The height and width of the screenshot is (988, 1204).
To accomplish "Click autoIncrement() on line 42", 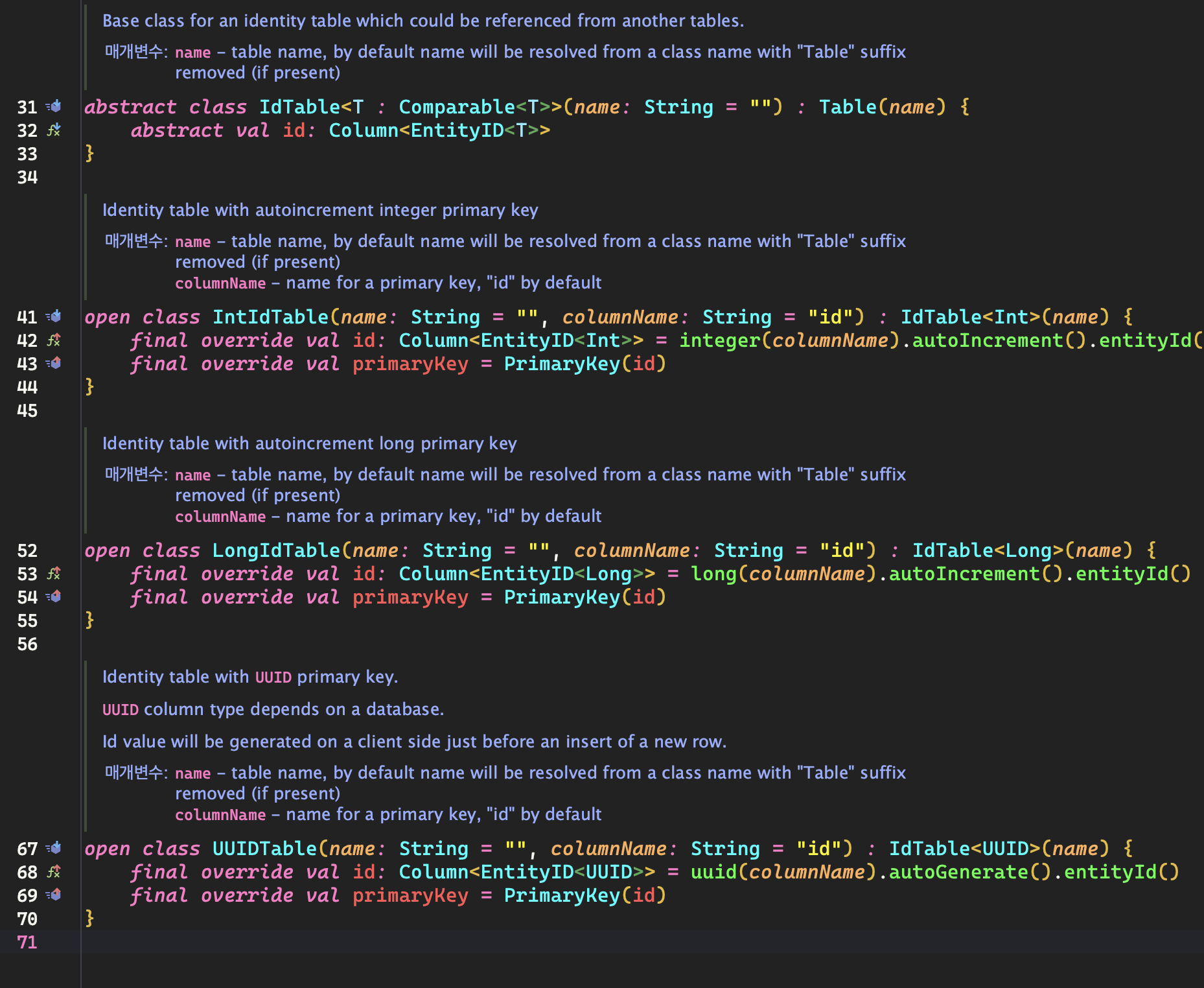I will click(999, 340).
